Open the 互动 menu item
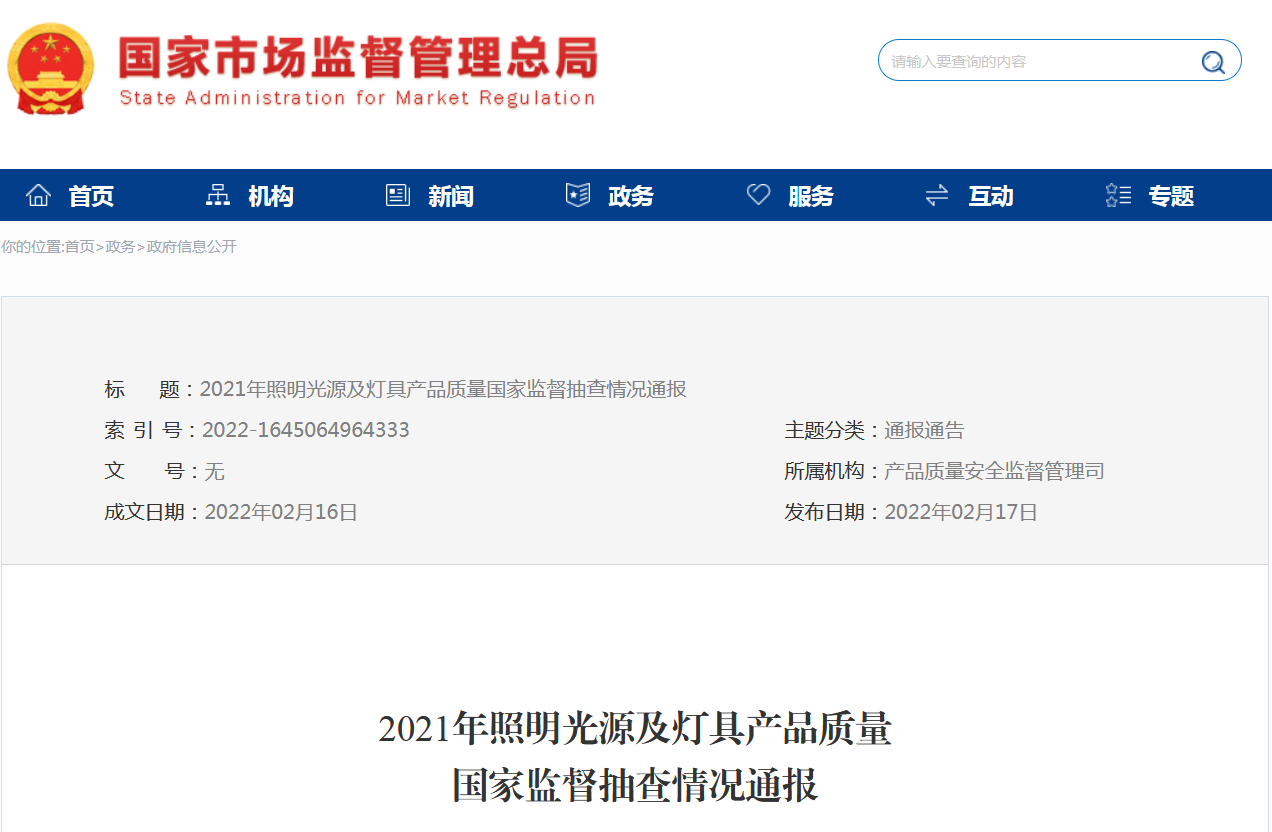This screenshot has width=1272, height=832. (x=991, y=196)
